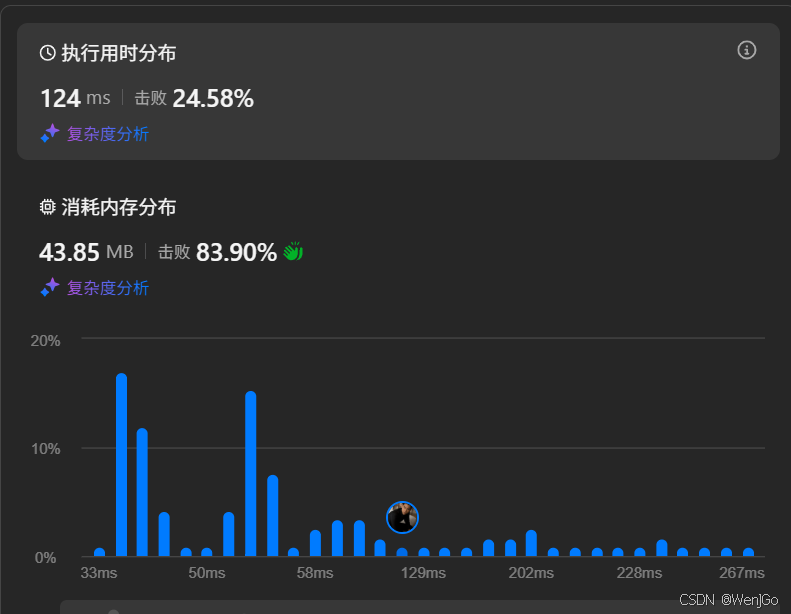Click the 50ms axis label
The height and width of the screenshot is (614, 791).
(207, 573)
